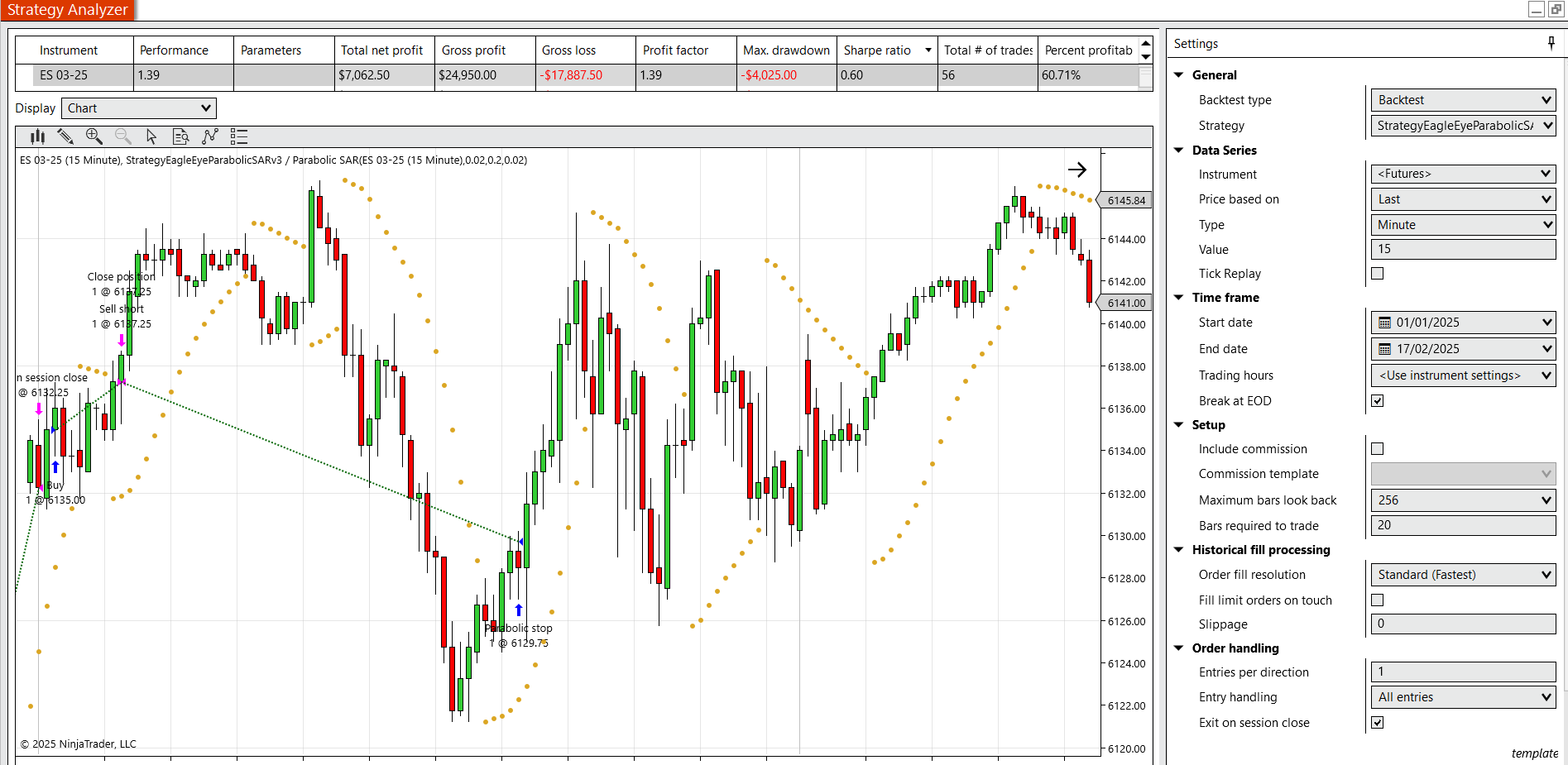The height and width of the screenshot is (765, 1568).
Task: Open the Backtest type dropdown
Action: click(1463, 100)
